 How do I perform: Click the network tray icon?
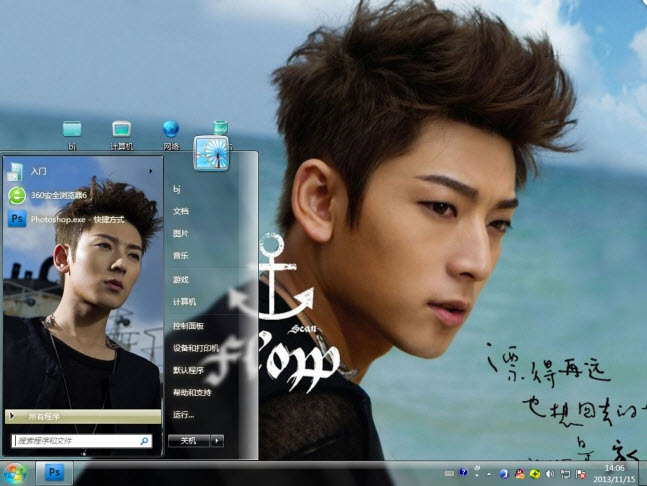[x=566, y=474]
